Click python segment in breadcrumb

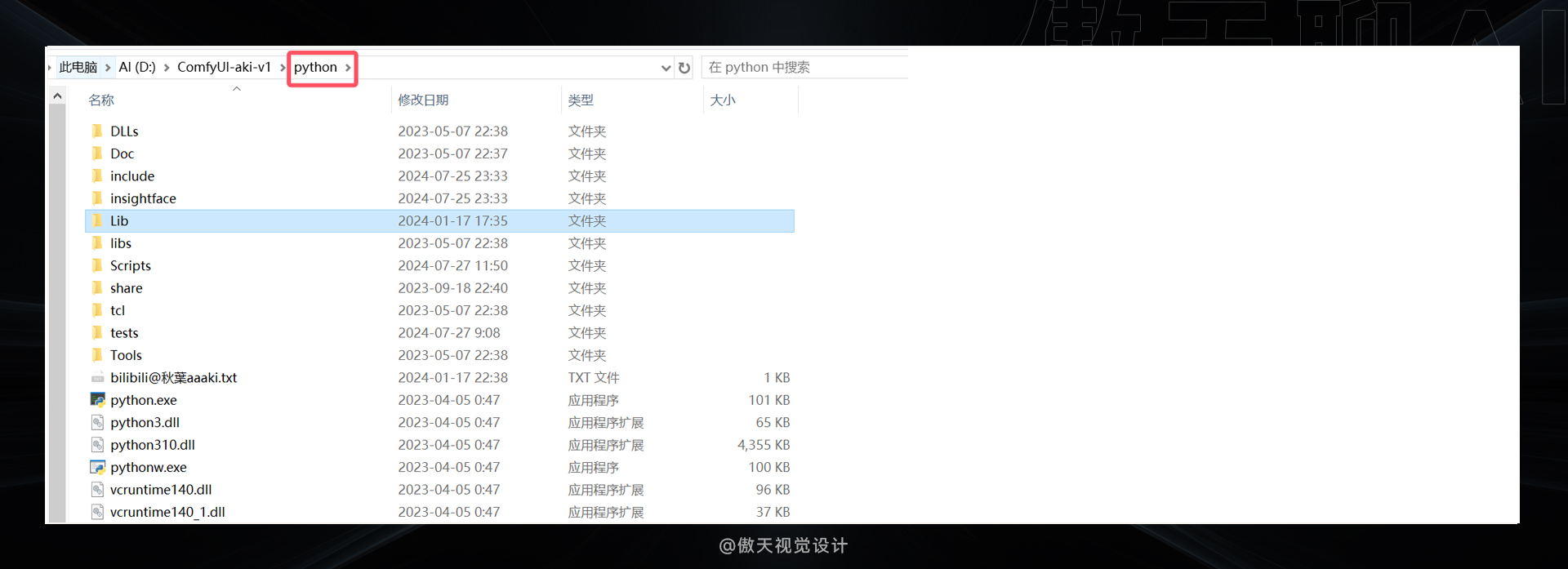315,67
